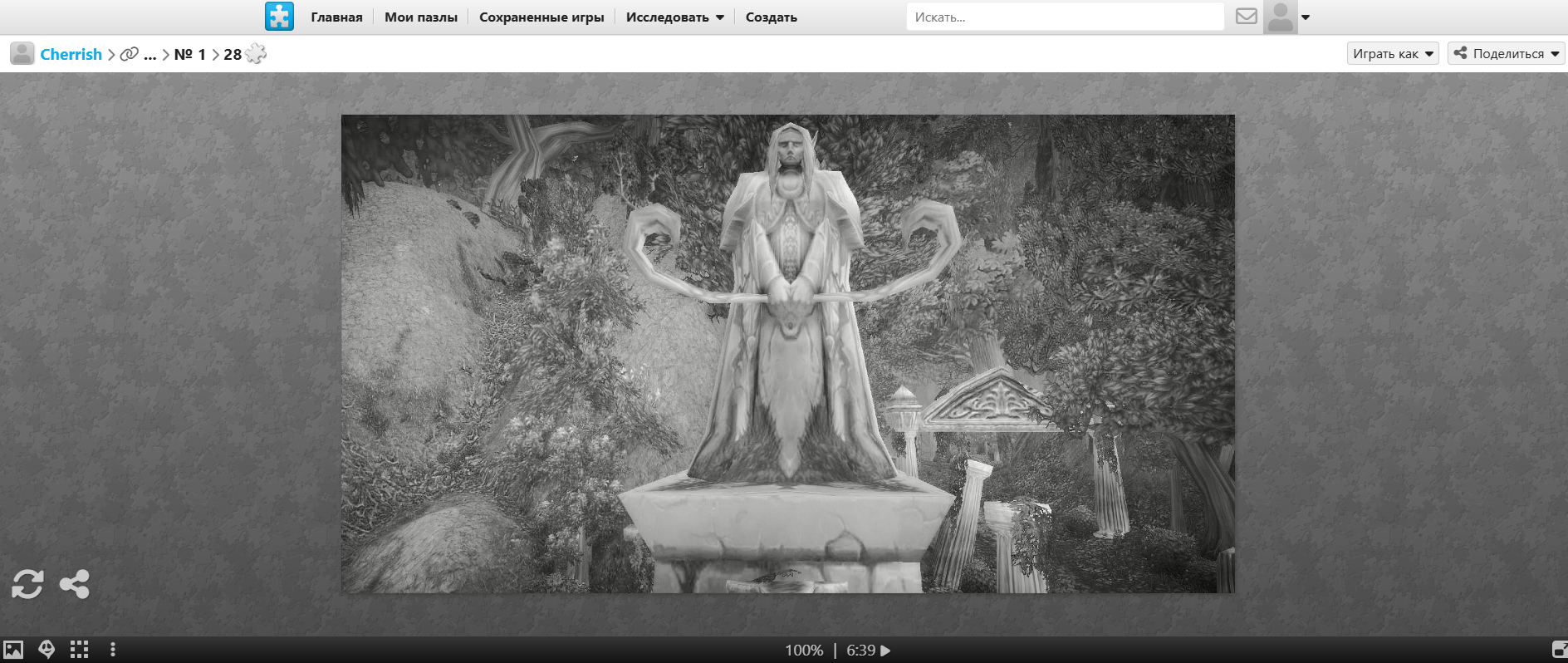Viewport: 1568px width, 663px height.
Task: Open the user account avatar menu
Action: pyautogui.click(x=1286, y=17)
